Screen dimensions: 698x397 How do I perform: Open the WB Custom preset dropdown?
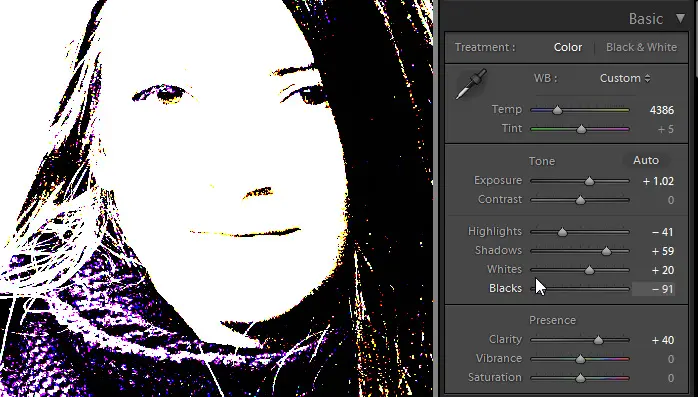(625, 78)
